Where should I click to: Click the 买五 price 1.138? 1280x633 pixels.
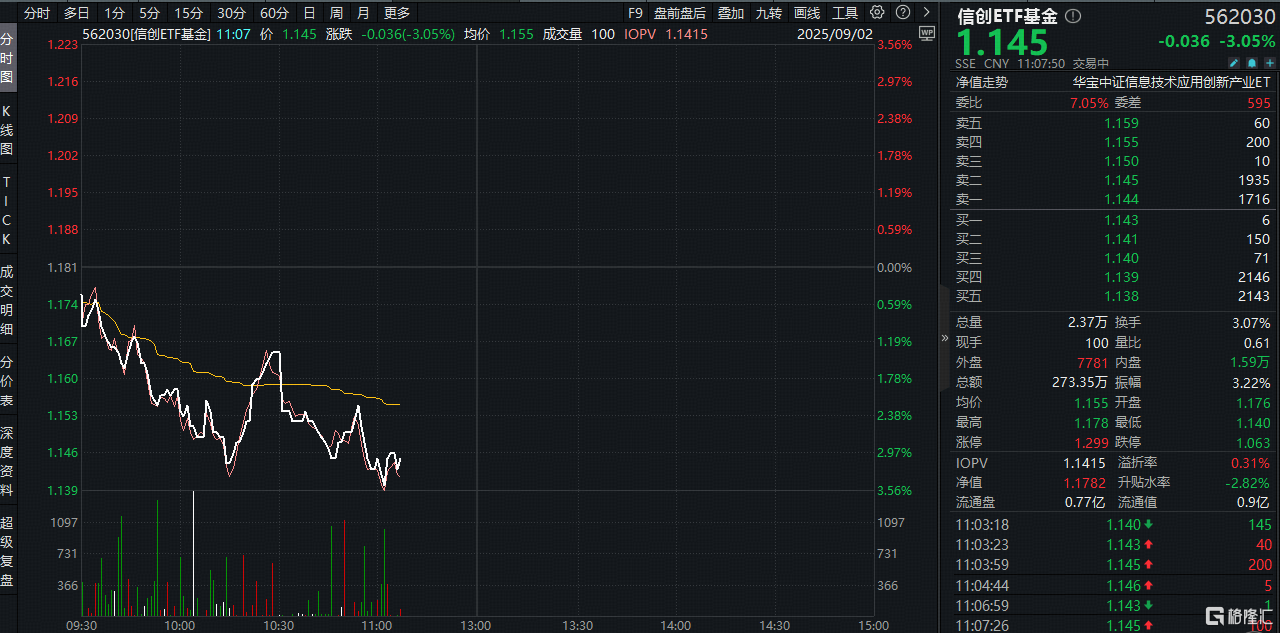[1121, 296]
